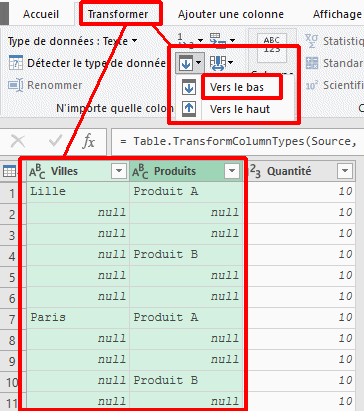Switch to the Transformer tab
Viewport: 364px width, 411px height.
(x=118, y=14)
